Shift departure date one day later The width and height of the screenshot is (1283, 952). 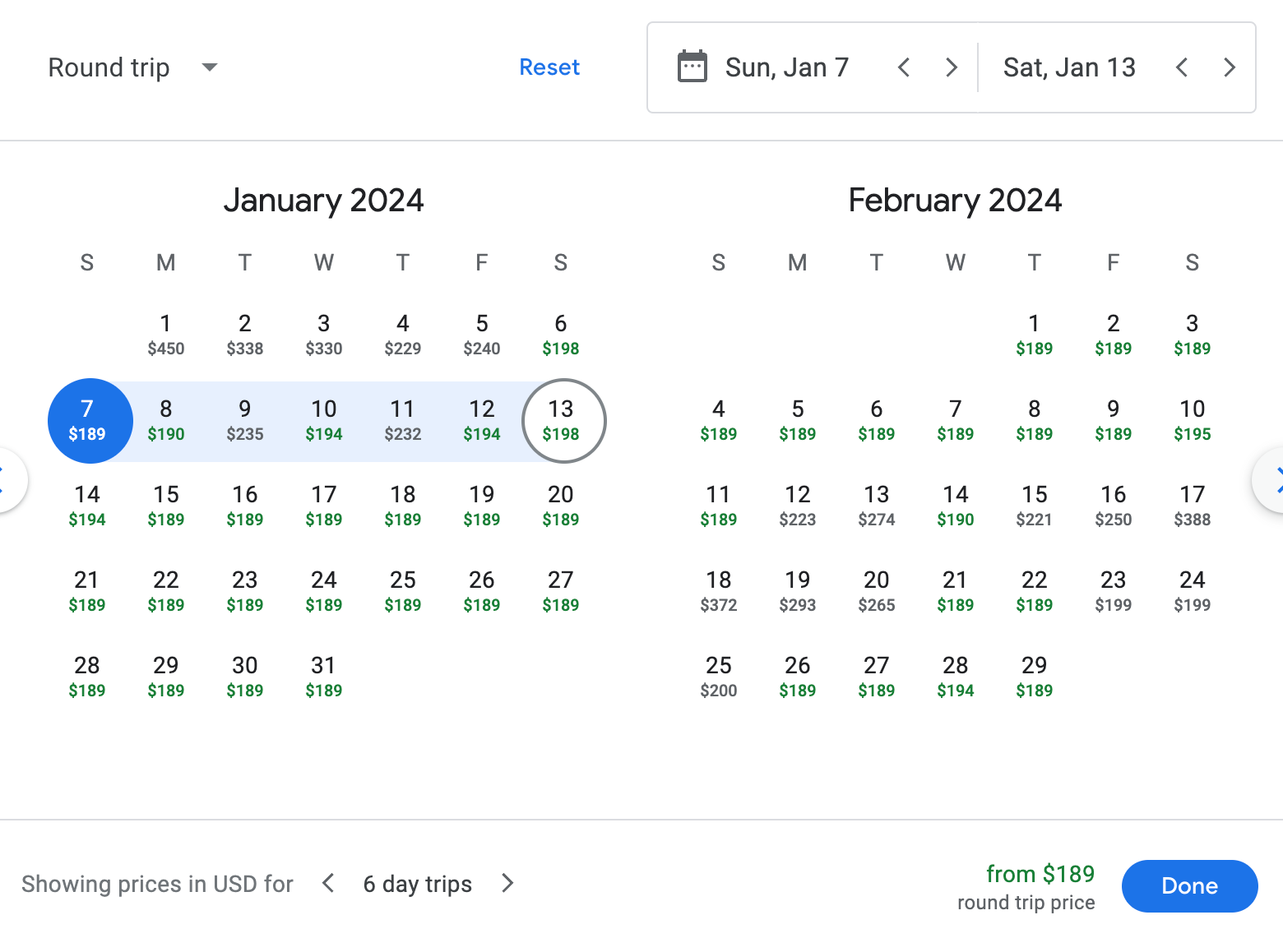pyautogui.click(x=952, y=67)
